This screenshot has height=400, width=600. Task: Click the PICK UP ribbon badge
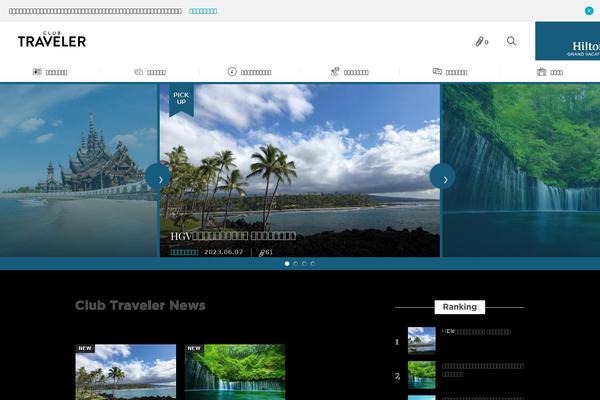click(x=181, y=100)
